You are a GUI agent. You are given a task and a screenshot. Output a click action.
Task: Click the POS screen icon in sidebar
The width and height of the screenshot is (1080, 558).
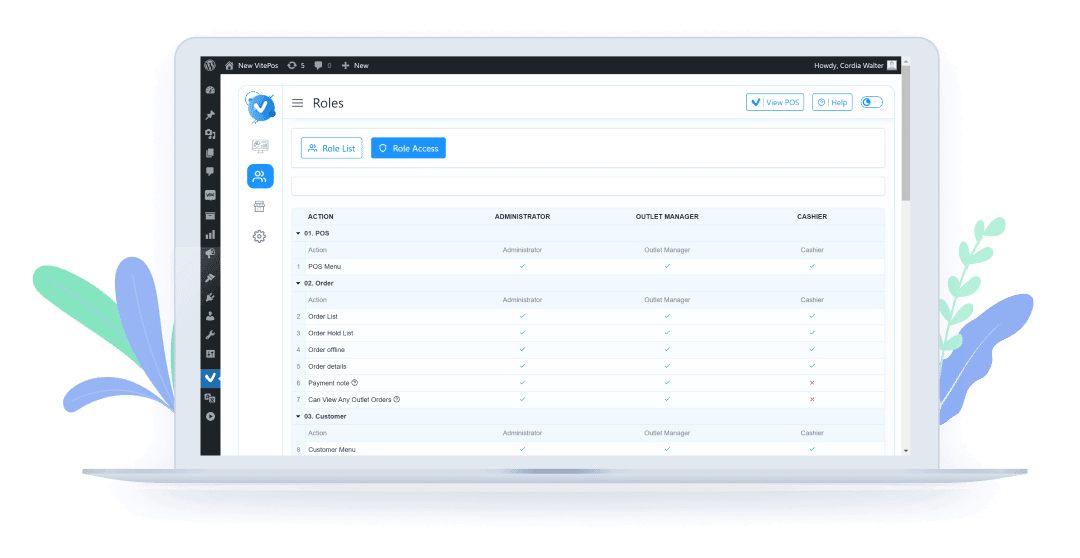(260, 146)
